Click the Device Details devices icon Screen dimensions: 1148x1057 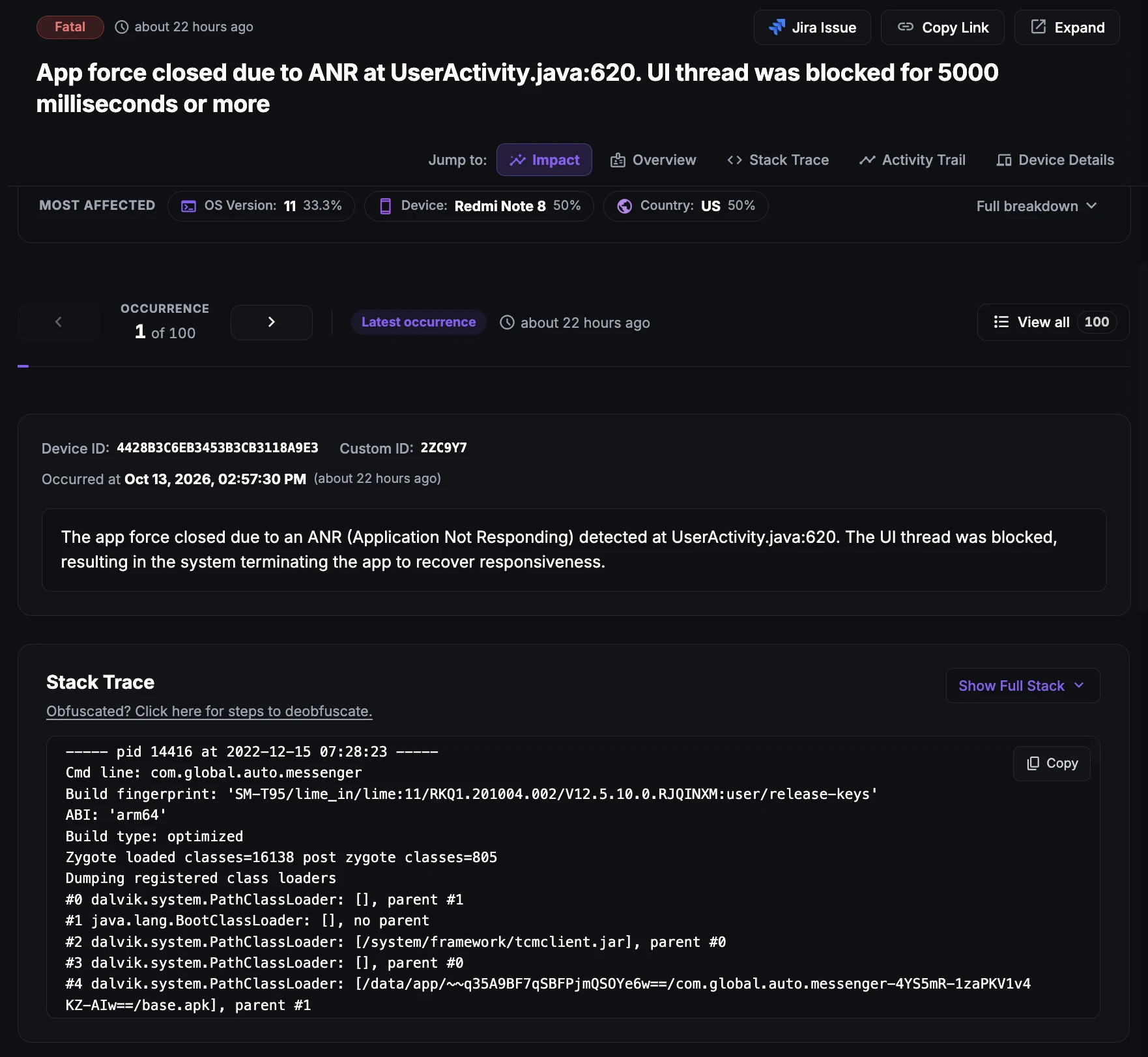pos(1004,160)
